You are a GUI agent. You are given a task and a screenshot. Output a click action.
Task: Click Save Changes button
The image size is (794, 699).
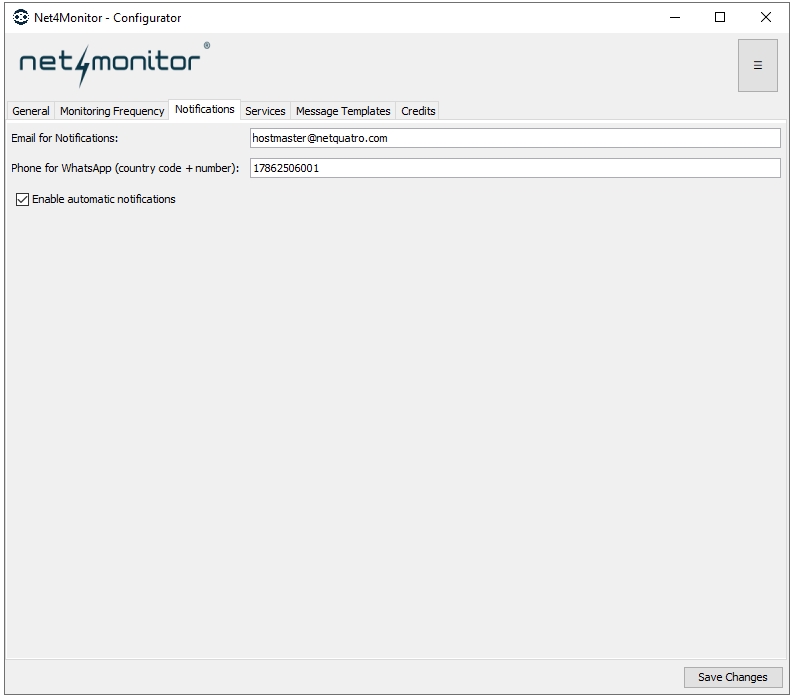pos(732,677)
